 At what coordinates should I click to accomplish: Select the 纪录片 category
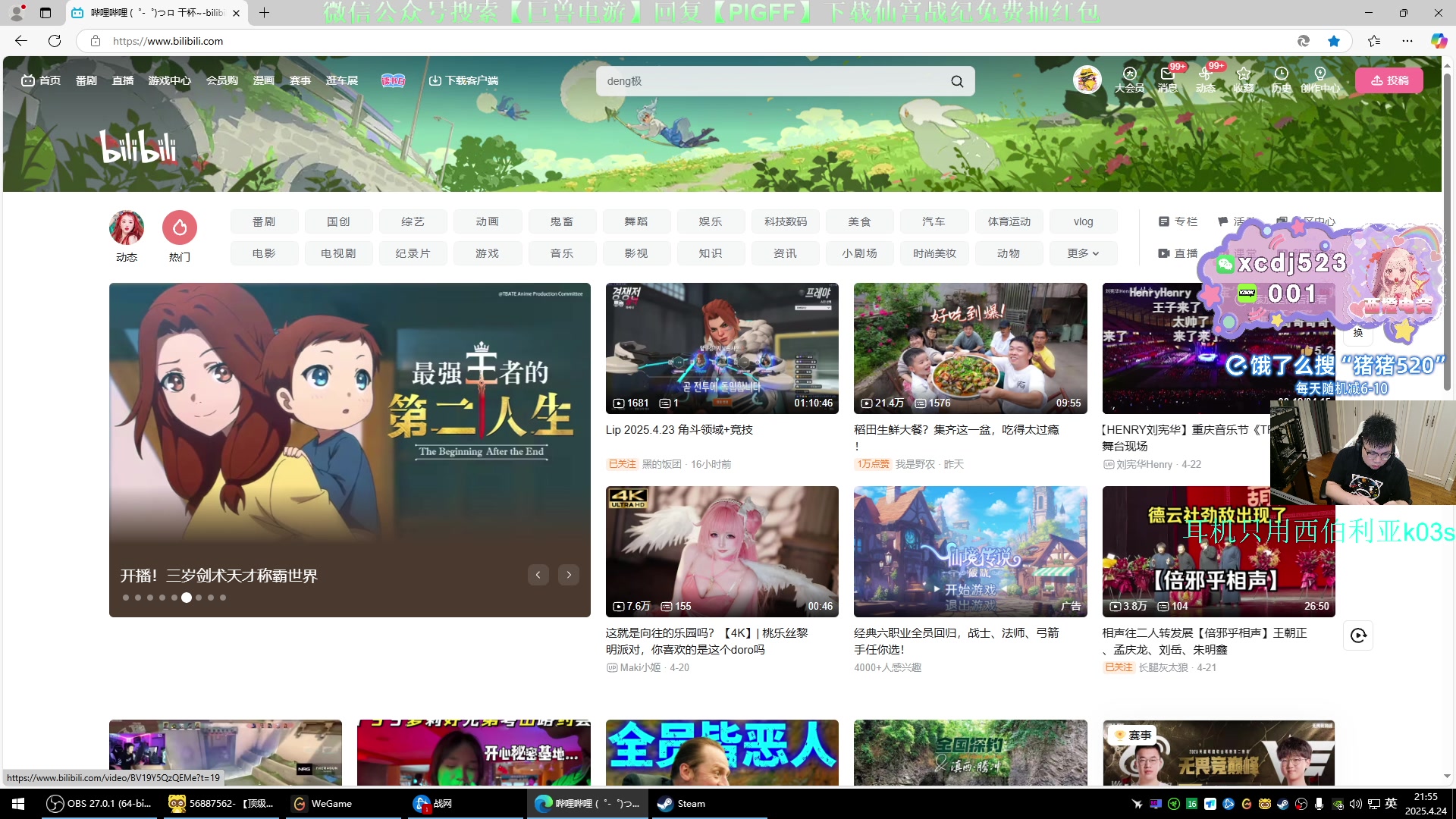pos(413,253)
